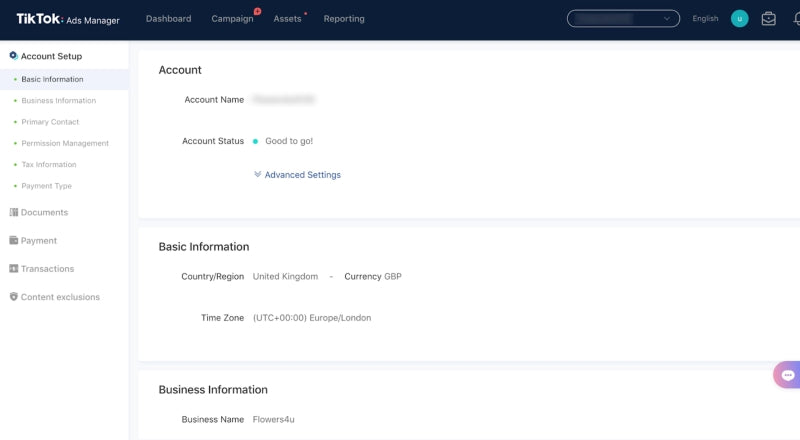Click the Campaign notification badge
The height and width of the screenshot is (440, 800).
(x=257, y=11)
